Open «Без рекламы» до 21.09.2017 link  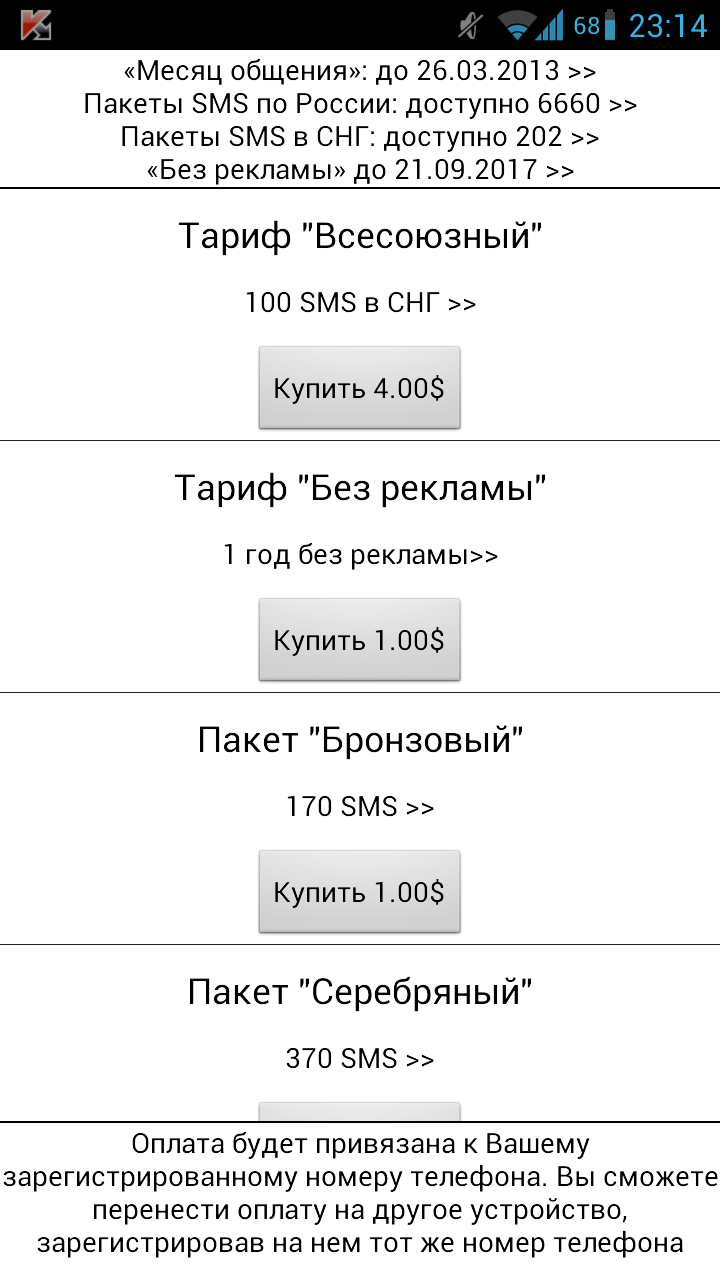pyautogui.click(x=360, y=170)
